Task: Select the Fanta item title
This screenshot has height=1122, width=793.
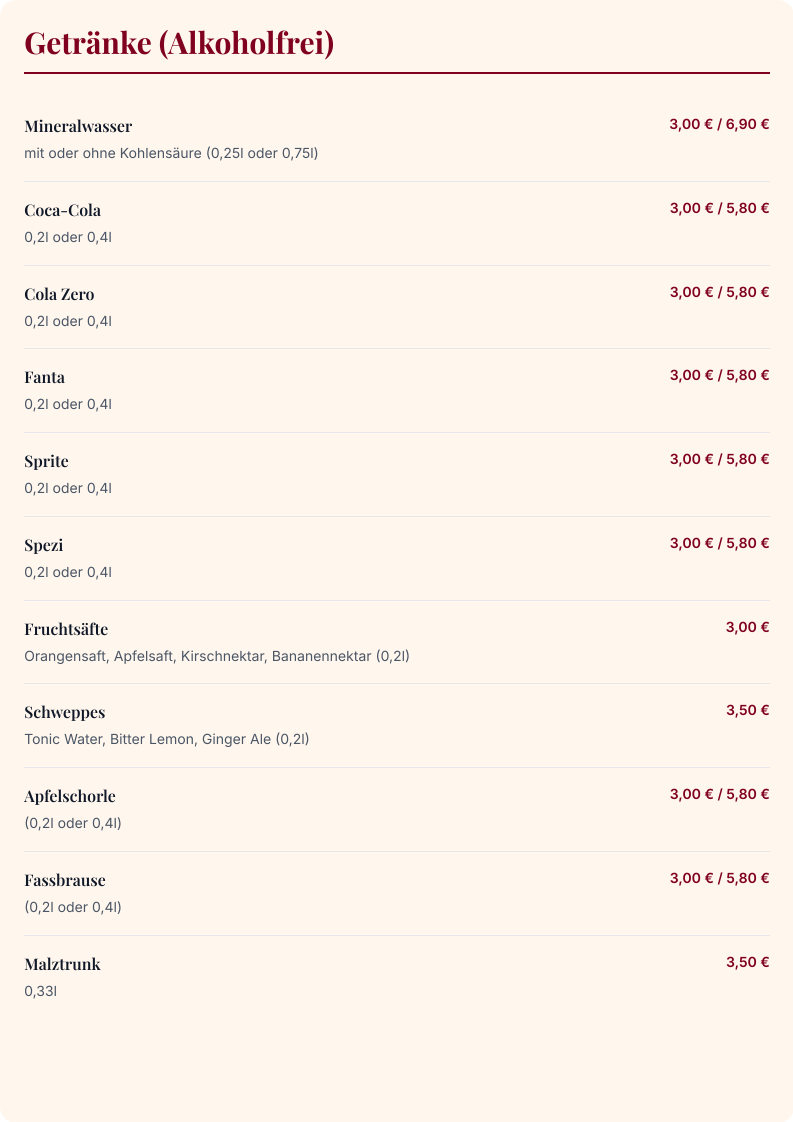Action: [x=44, y=377]
